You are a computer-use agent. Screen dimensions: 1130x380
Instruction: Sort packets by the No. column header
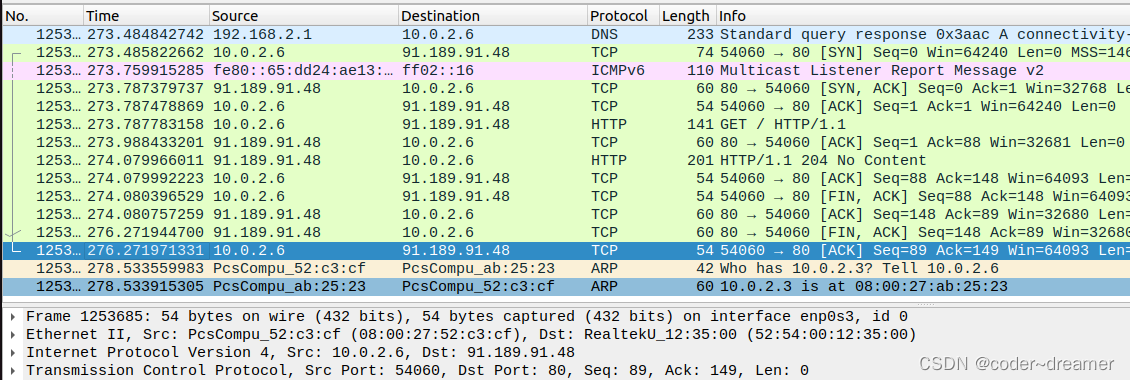coord(43,16)
